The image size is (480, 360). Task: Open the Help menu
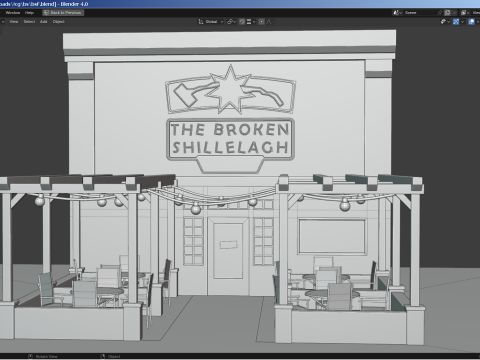coord(29,13)
